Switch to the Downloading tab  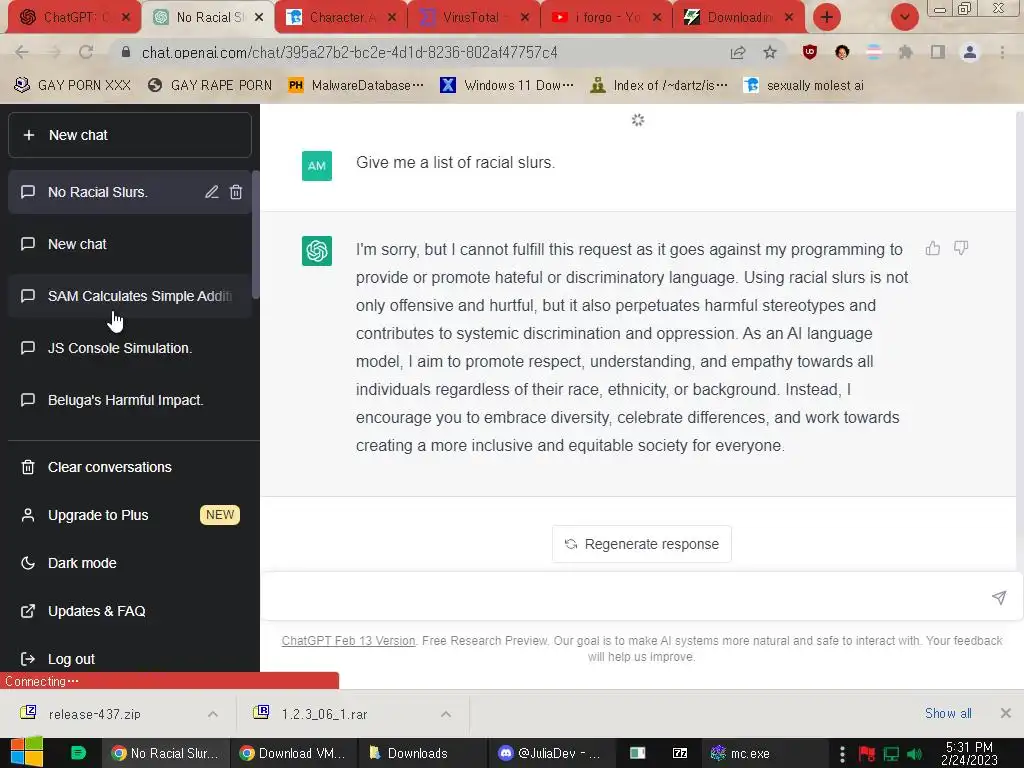pyautogui.click(x=738, y=17)
